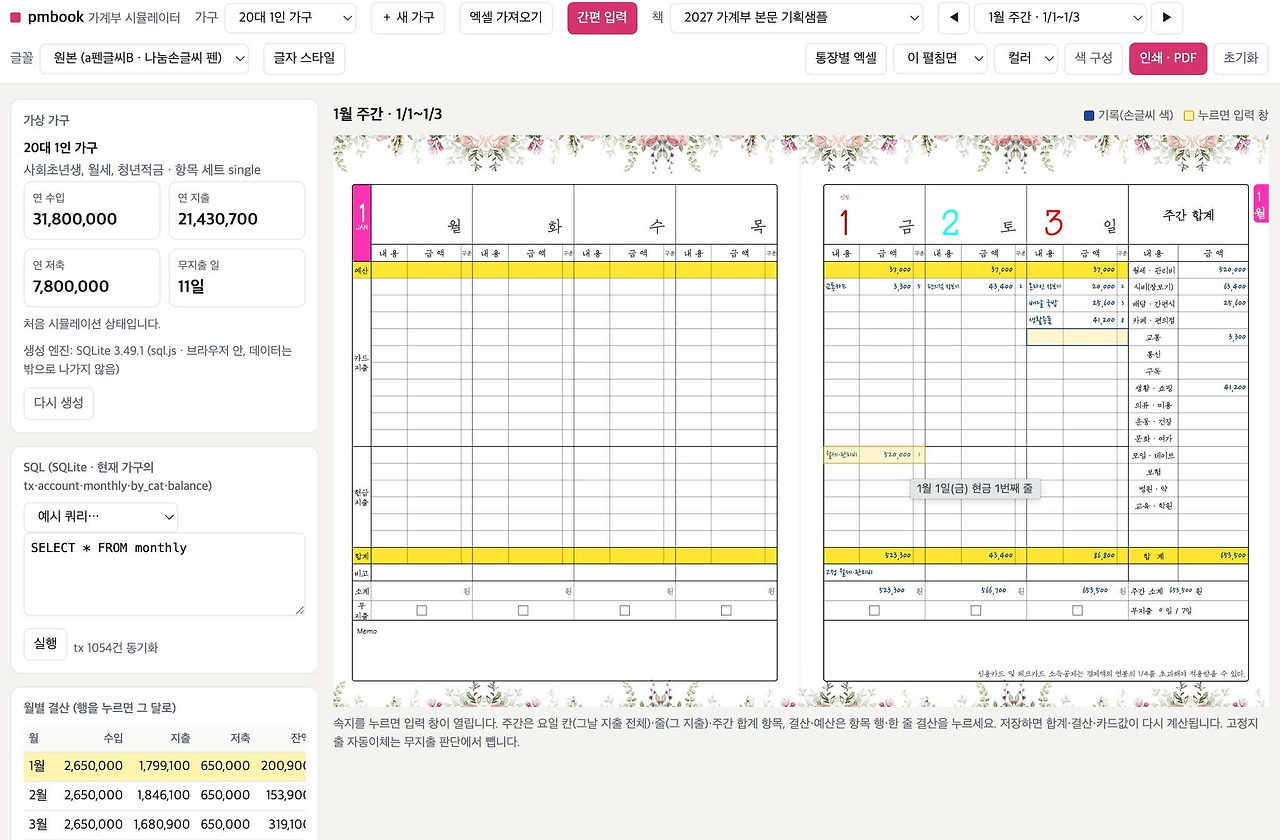Open the 글자 스타일 settings
This screenshot has height=840, width=1280.
pyautogui.click(x=305, y=58)
